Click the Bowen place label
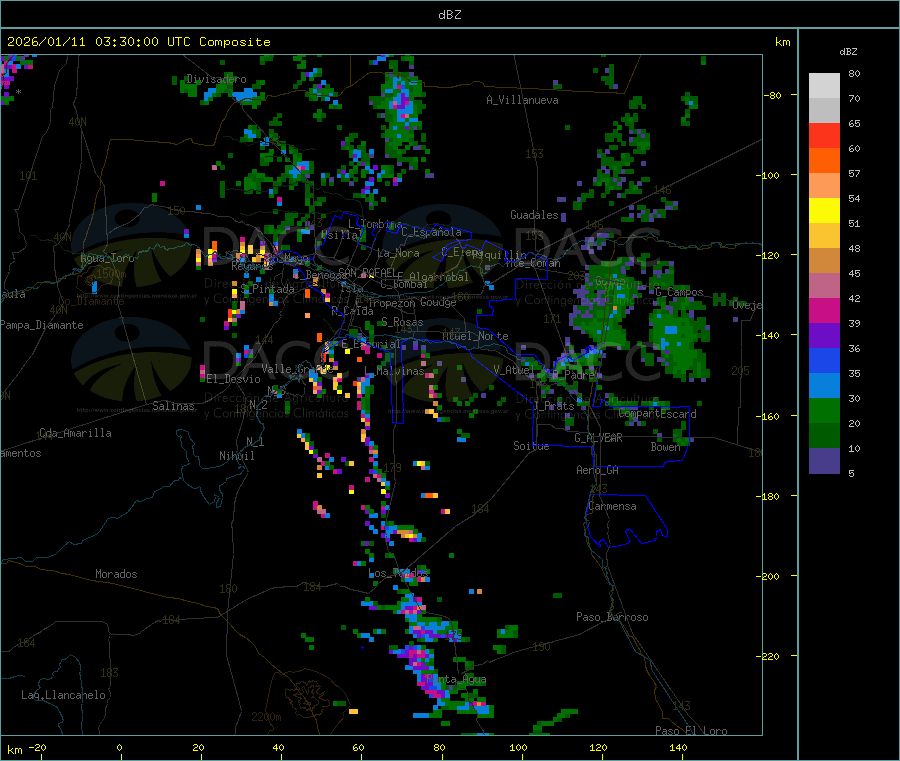 [666, 447]
